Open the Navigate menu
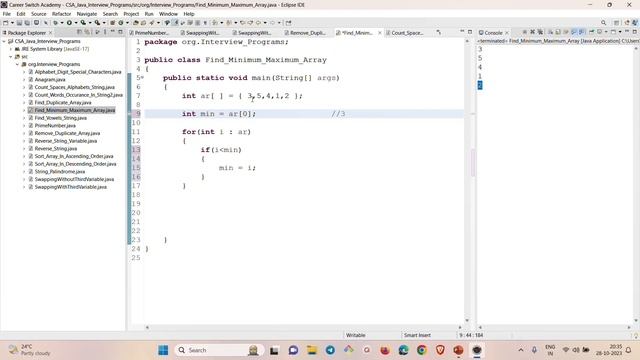This screenshot has height=360, width=640. point(87,14)
